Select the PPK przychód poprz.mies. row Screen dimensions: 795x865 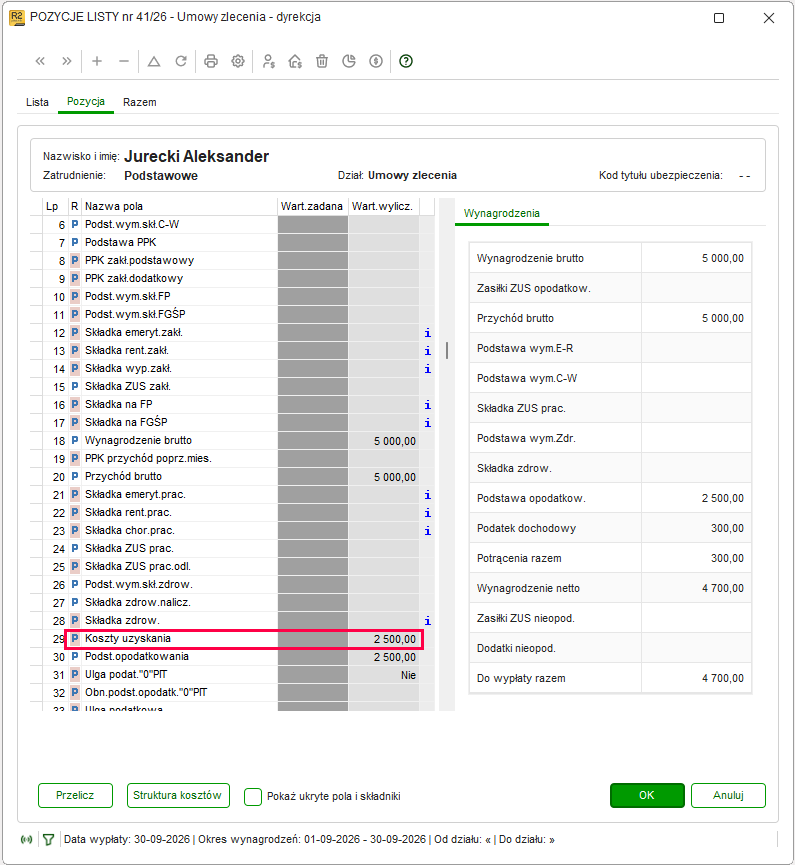pyautogui.click(x=233, y=458)
